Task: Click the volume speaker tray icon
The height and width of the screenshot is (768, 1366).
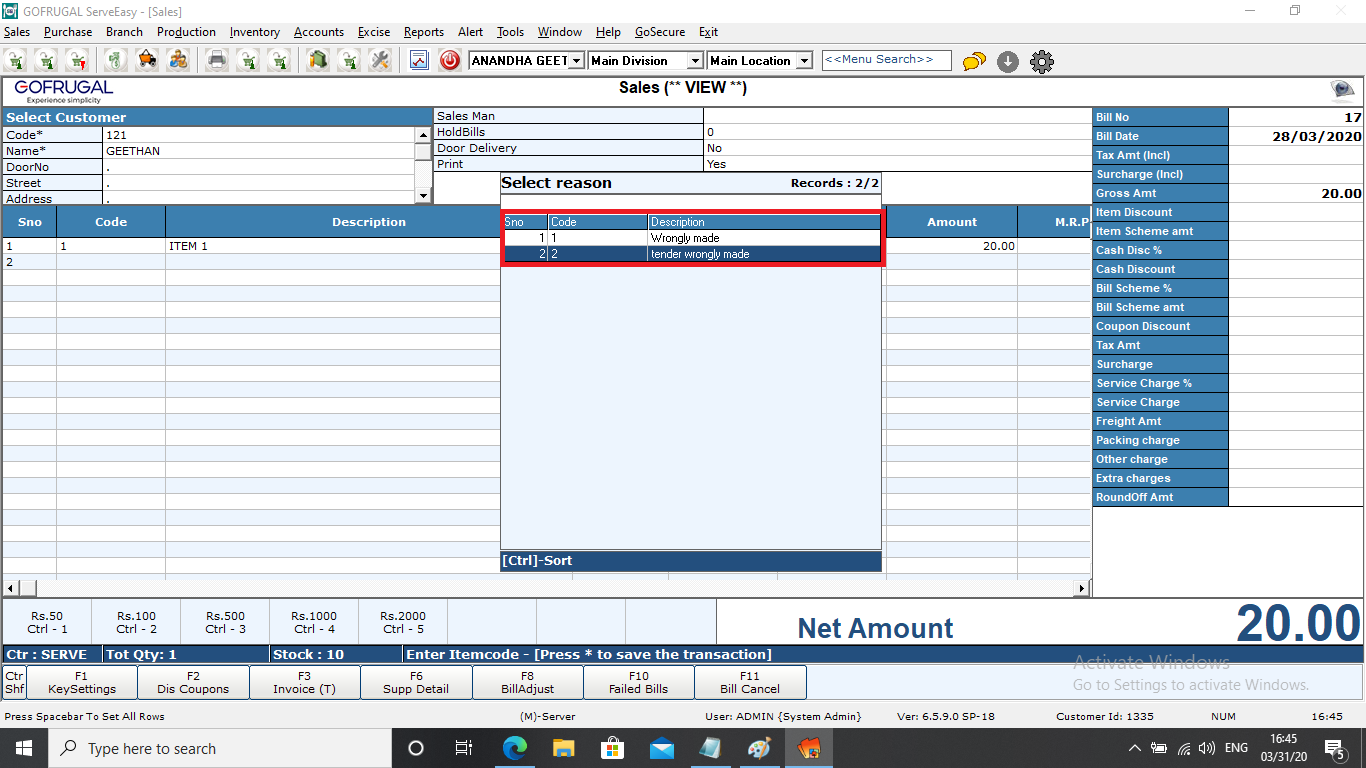Action: [x=1207, y=748]
